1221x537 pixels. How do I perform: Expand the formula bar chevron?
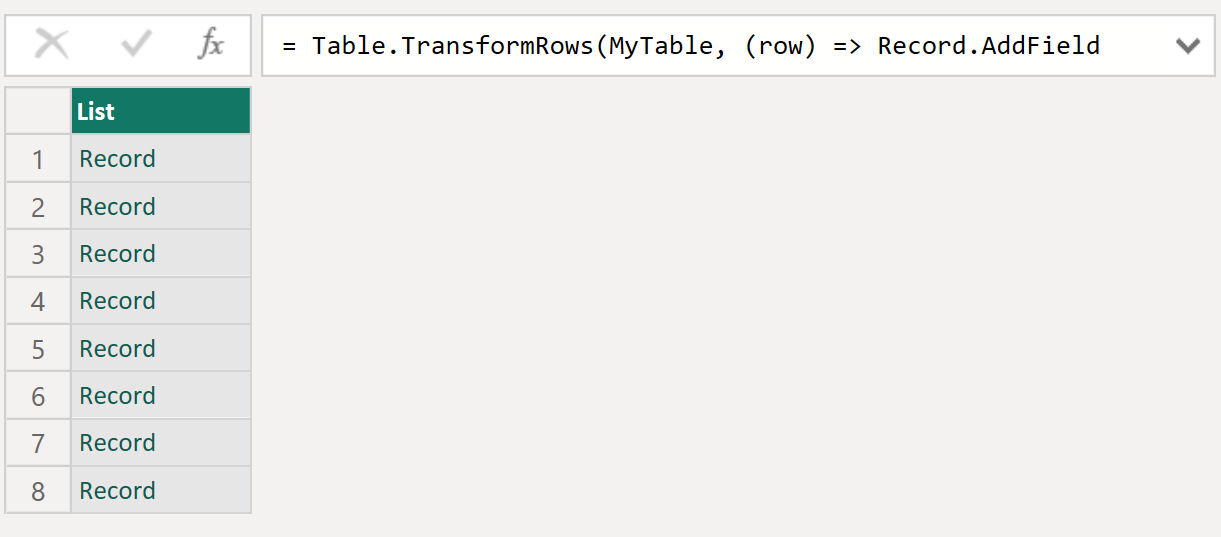tap(1187, 45)
